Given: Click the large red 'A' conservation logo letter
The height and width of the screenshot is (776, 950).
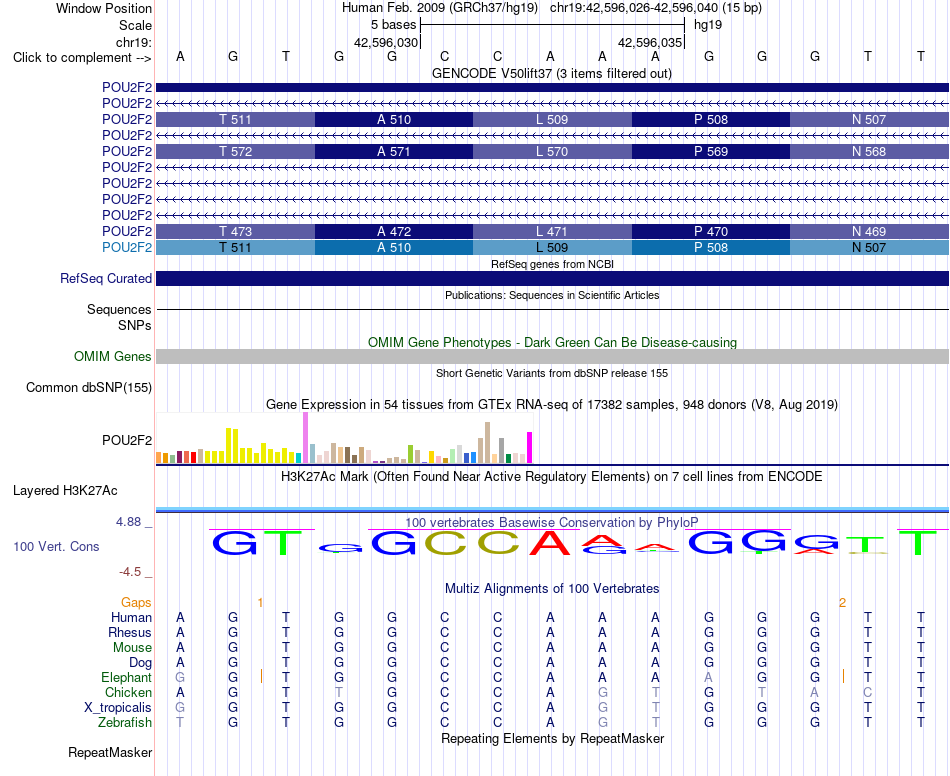Looking at the screenshot, I should point(550,543).
